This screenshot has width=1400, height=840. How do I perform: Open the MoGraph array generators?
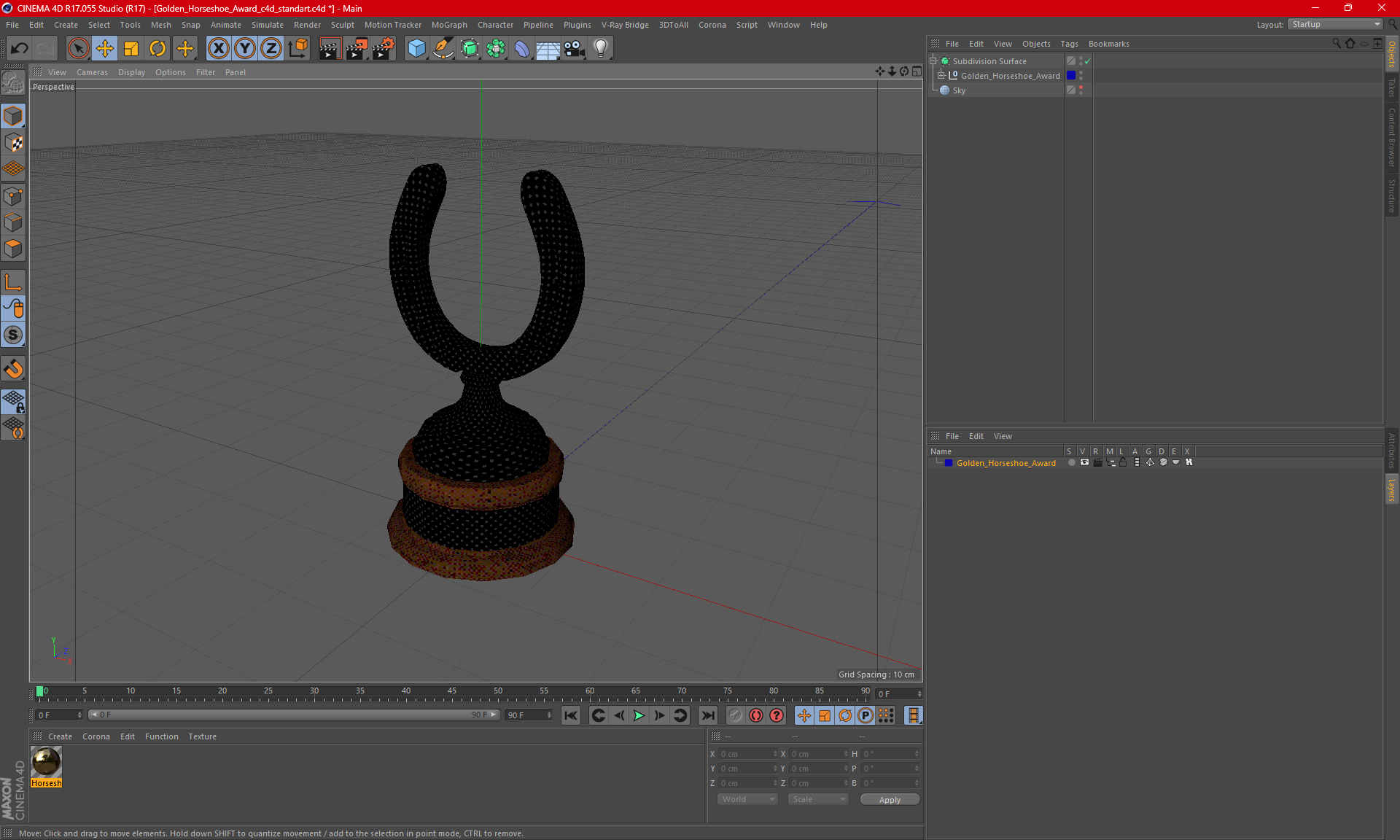pyautogui.click(x=496, y=49)
